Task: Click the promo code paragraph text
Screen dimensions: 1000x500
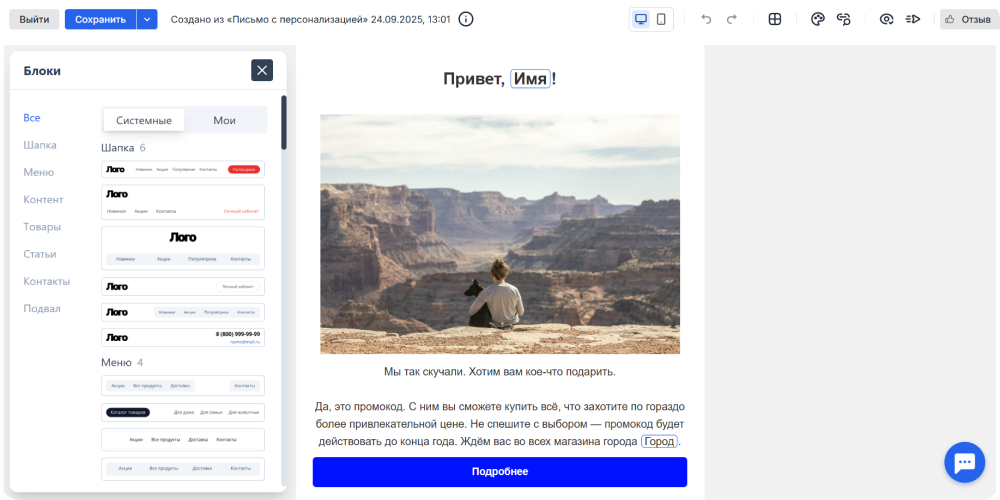Action: 500,424
